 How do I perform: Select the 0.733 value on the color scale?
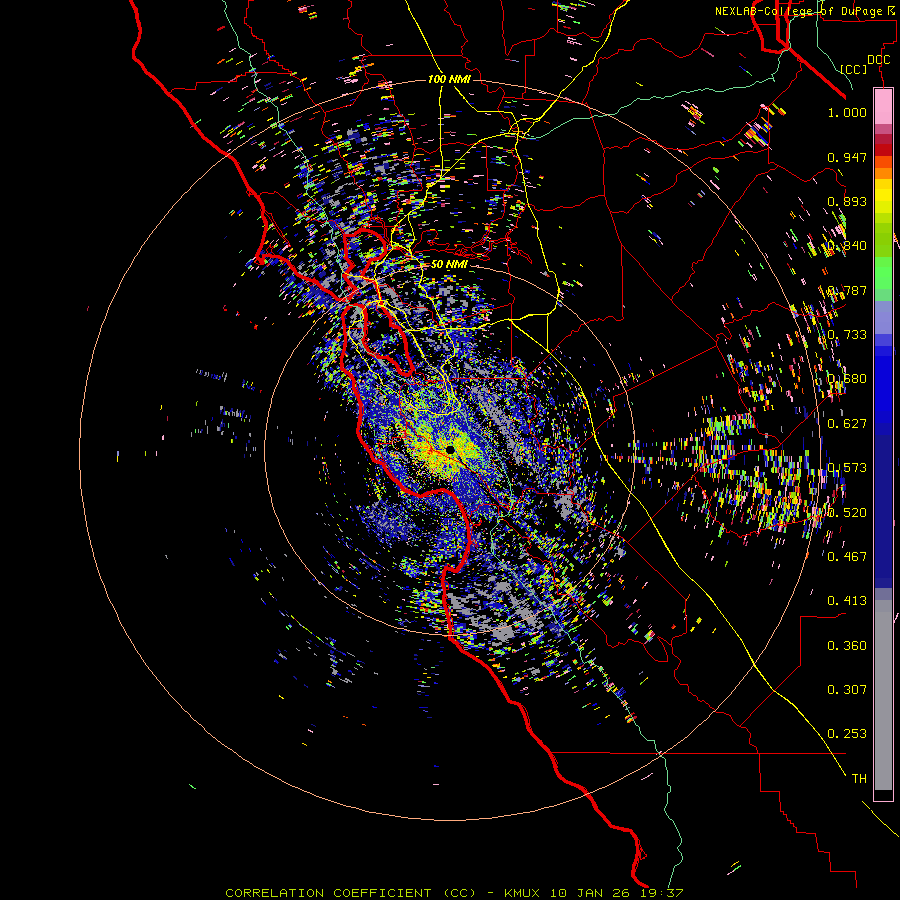click(x=847, y=335)
